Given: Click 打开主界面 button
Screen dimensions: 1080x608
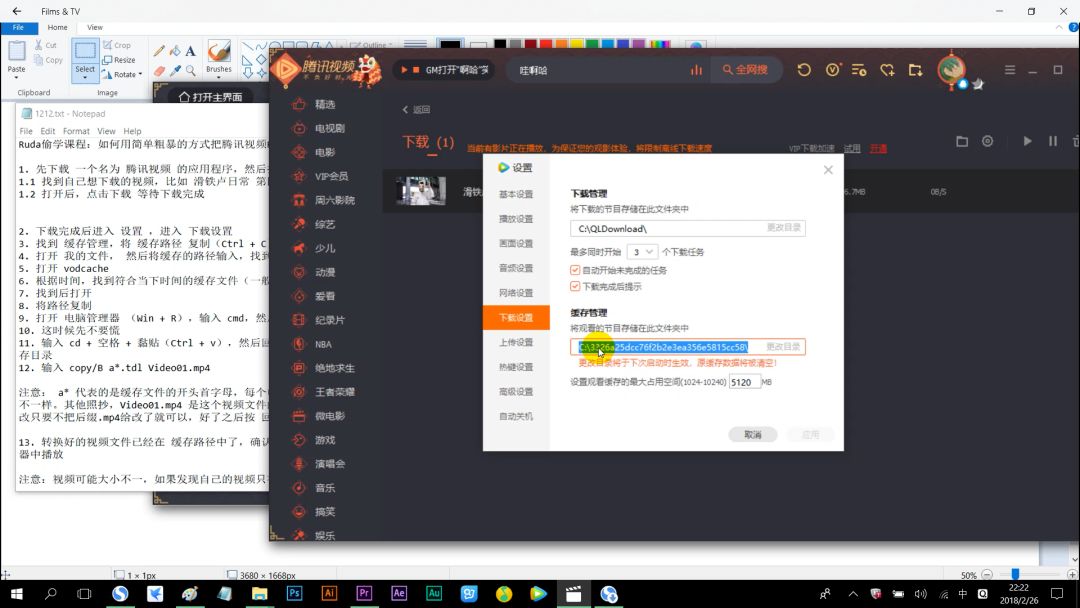Looking at the screenshot, I should [211, 97].
